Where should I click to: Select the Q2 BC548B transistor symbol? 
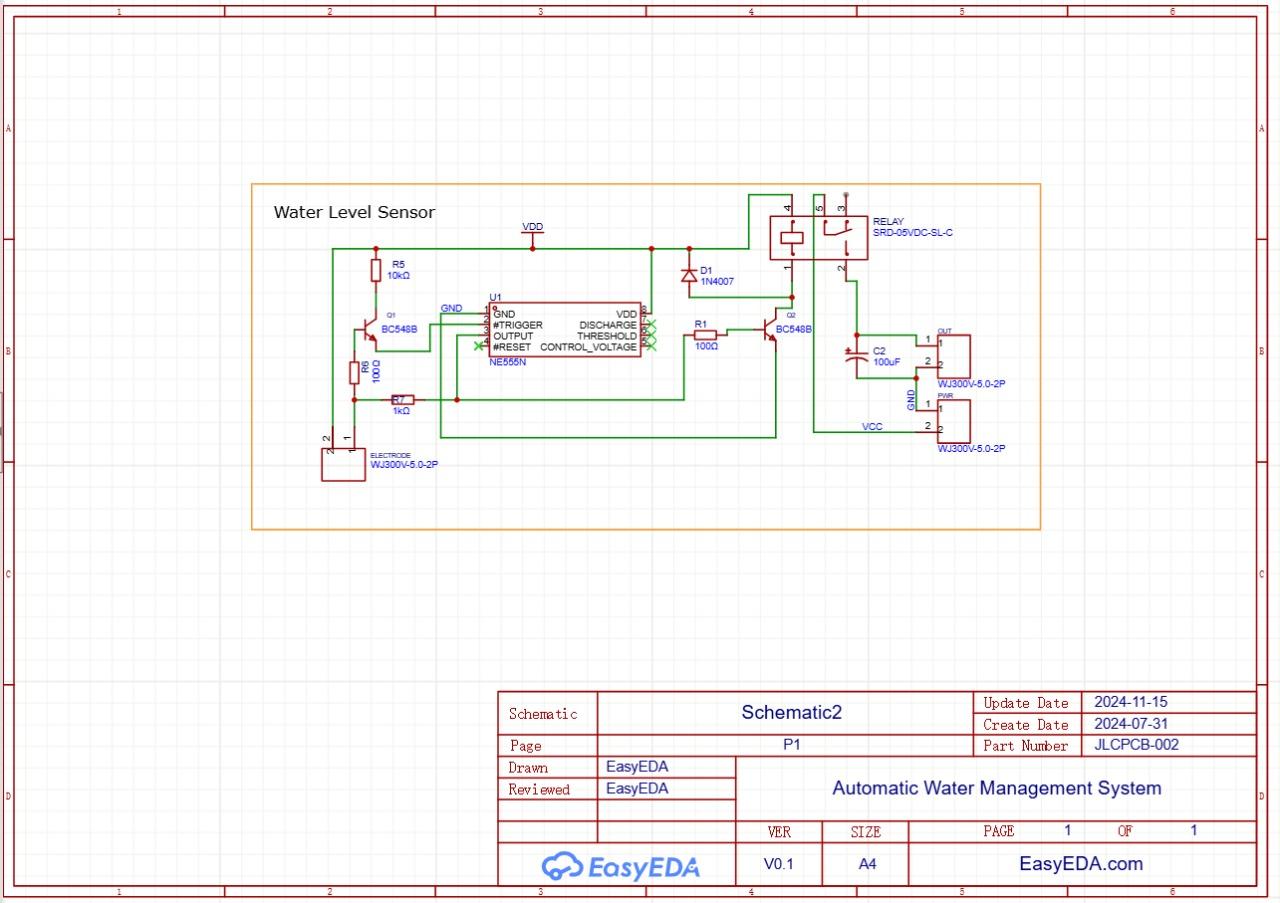(769, 331)
